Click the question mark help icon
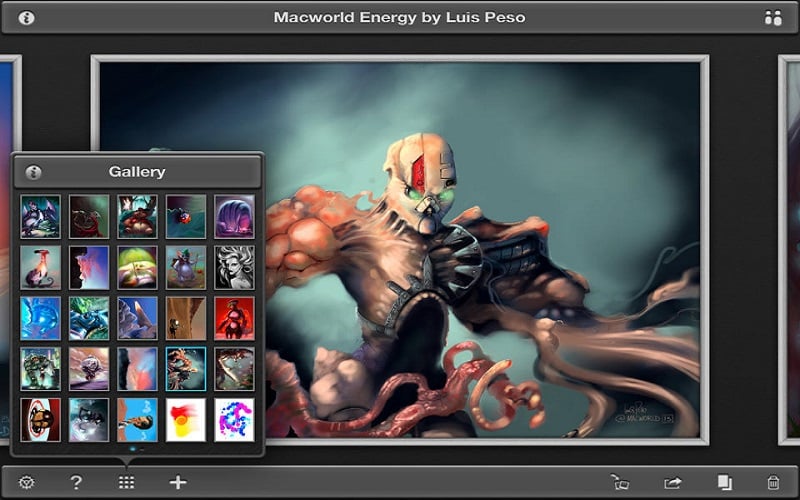The height and width of the screenshot is (500, 800). click(x=76, y=482)
